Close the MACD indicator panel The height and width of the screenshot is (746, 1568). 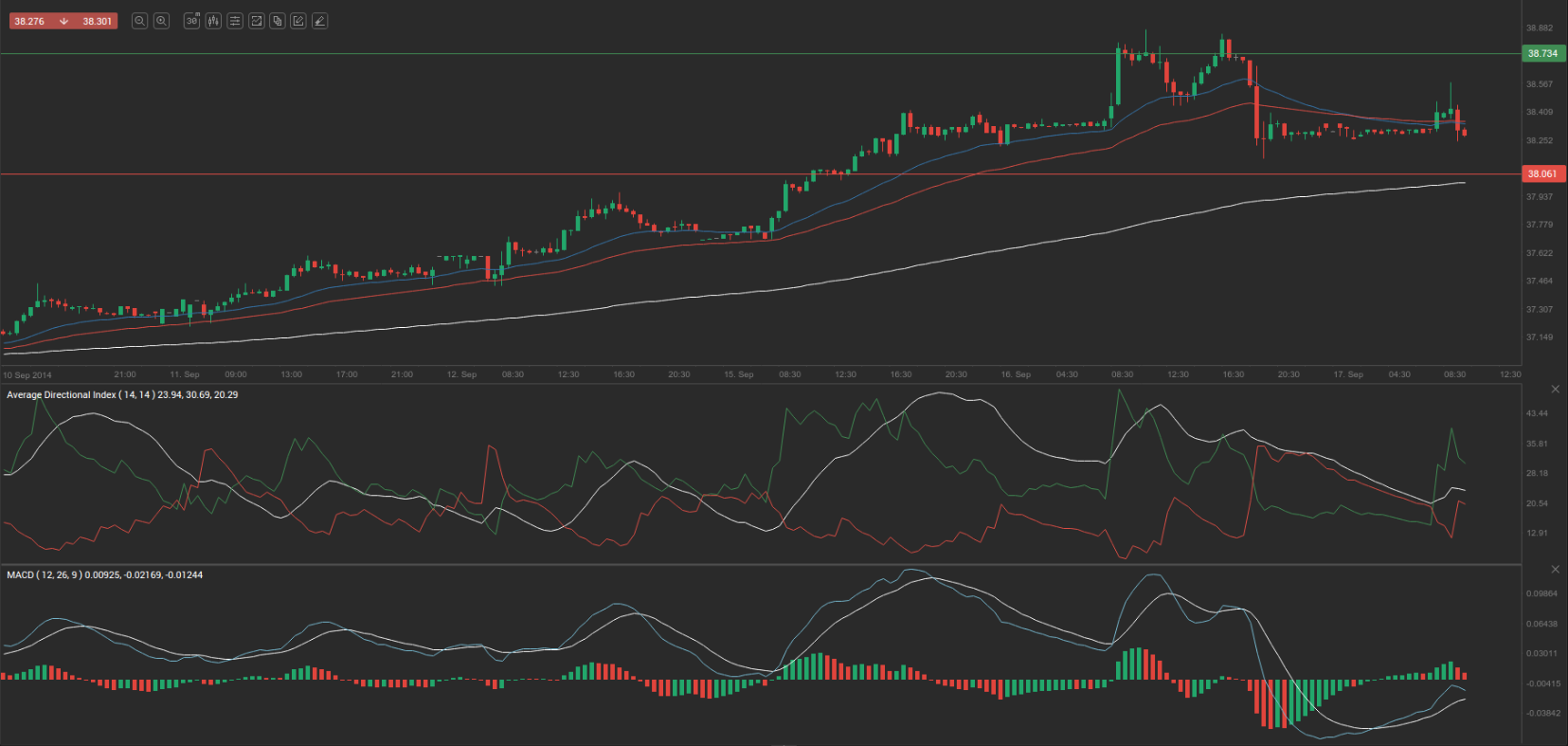1555,569
